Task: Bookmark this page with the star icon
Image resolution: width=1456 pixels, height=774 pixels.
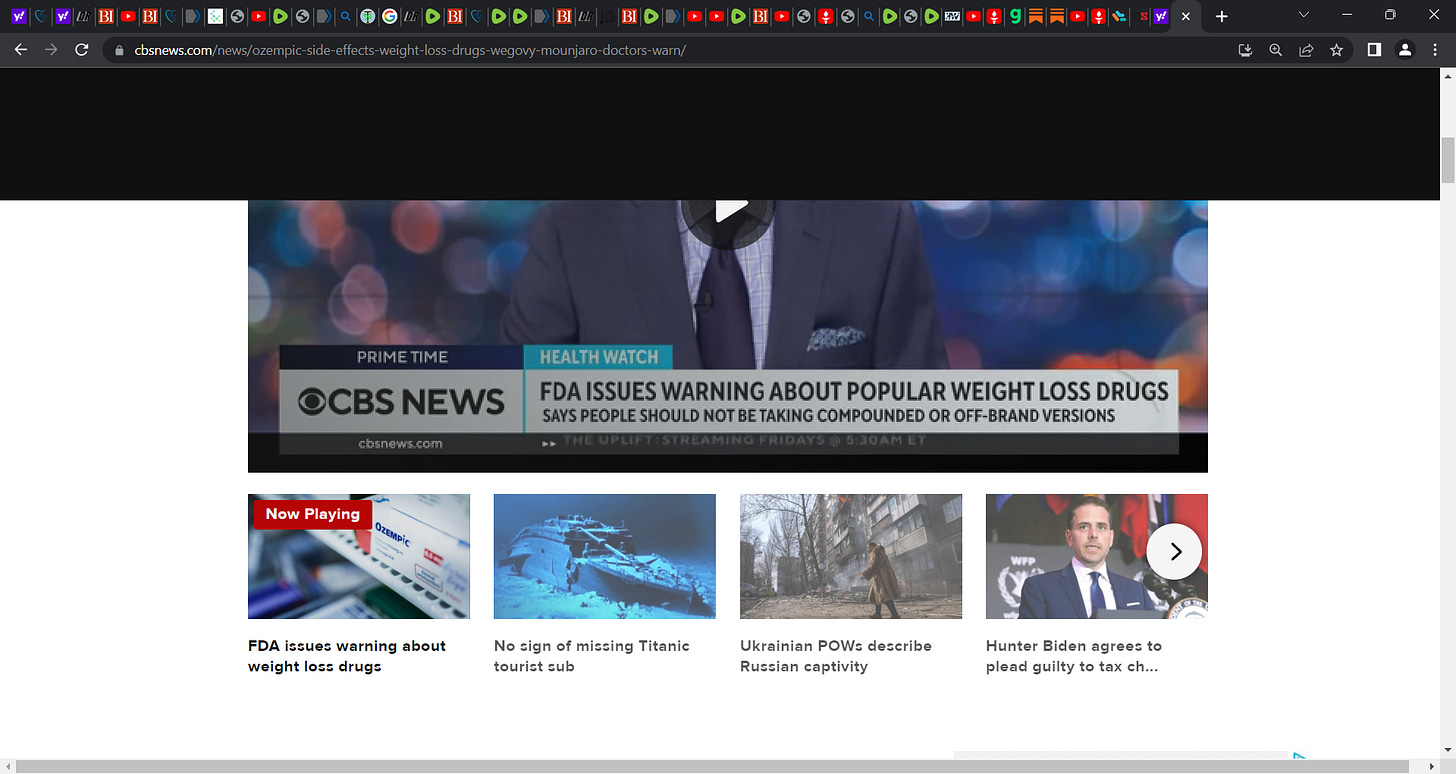Action: 1336,50
